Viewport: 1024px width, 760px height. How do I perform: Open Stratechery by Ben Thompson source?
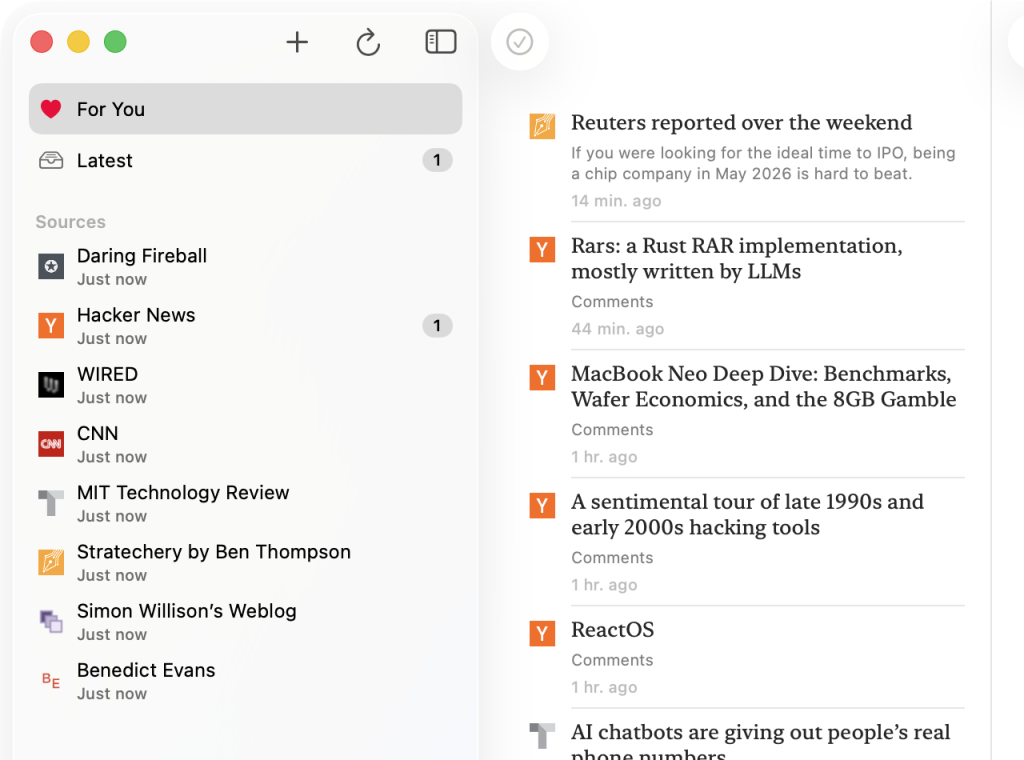pos(246,562)
